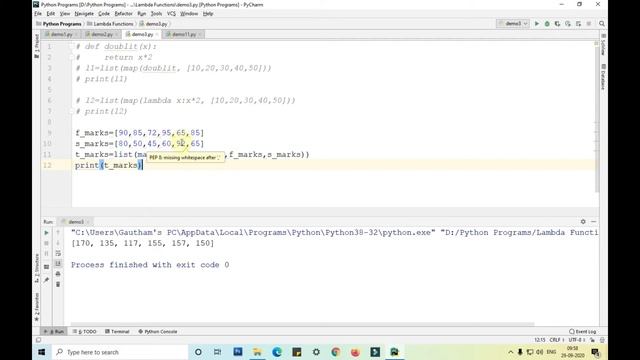Viewport: 640px width, 360px height.
Task: Toggle scroll-to-end in Run console
Action: coord(58,264)
